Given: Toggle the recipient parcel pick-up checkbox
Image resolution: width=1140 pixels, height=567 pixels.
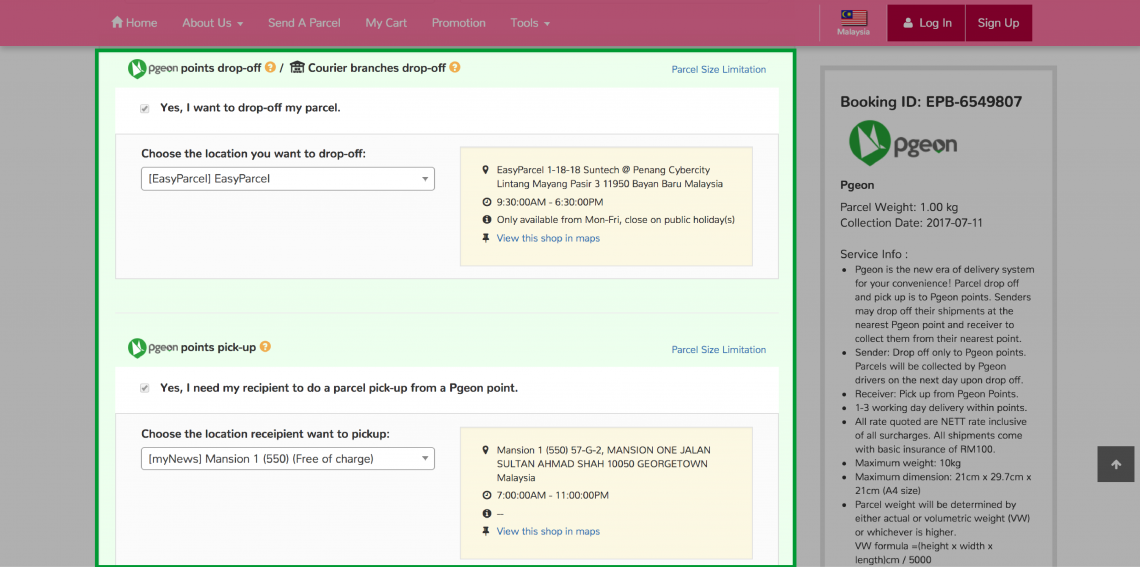Looking at the screenshot, I should 145,388.
